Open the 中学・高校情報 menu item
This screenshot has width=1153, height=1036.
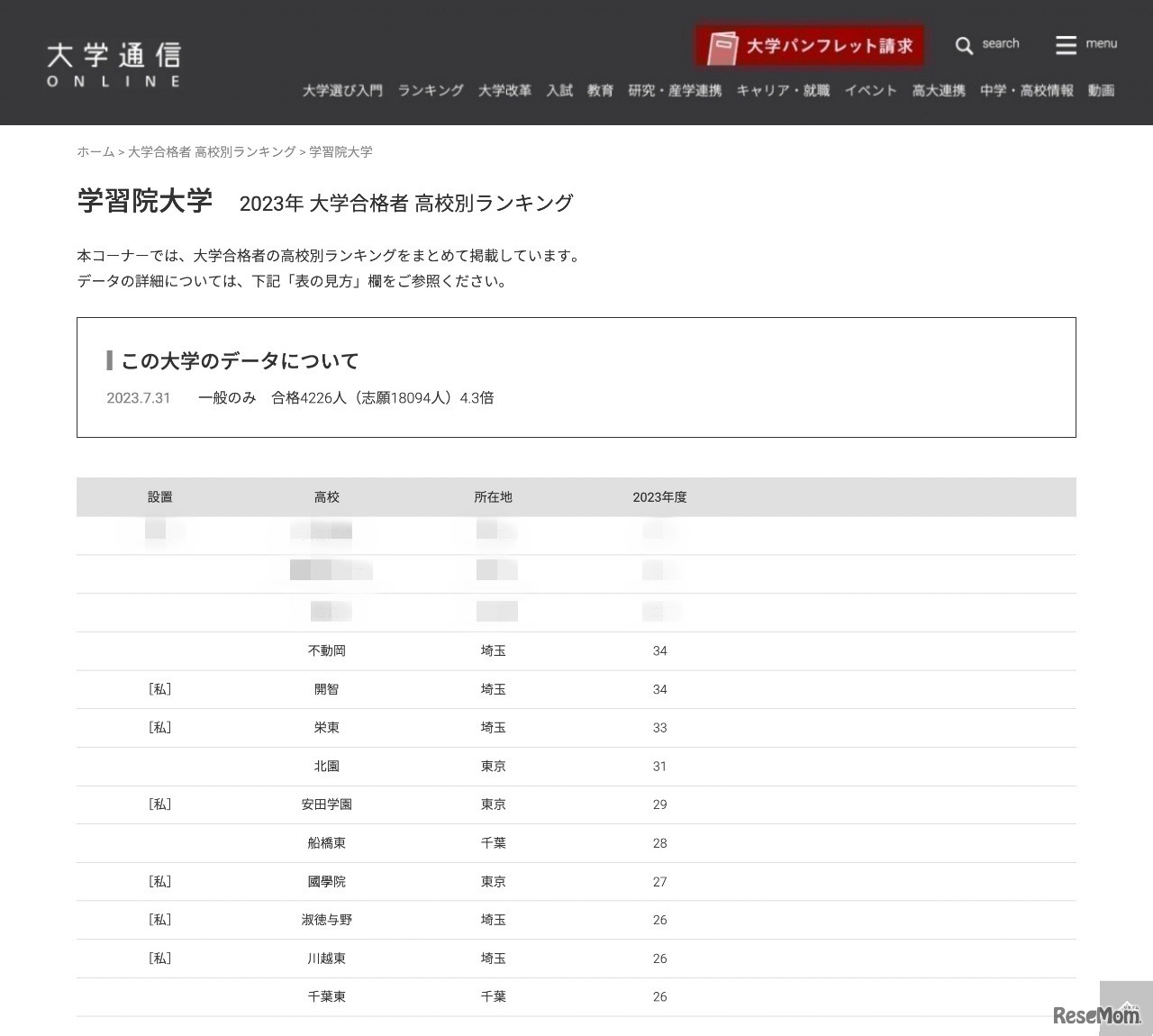tap(1026, 90)
